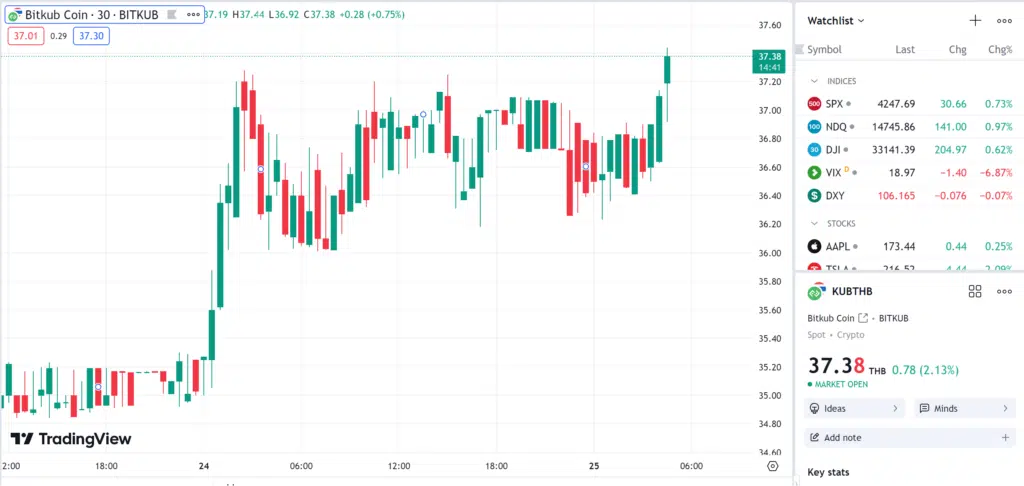Open the Ideas section

[x=855, y=408]
